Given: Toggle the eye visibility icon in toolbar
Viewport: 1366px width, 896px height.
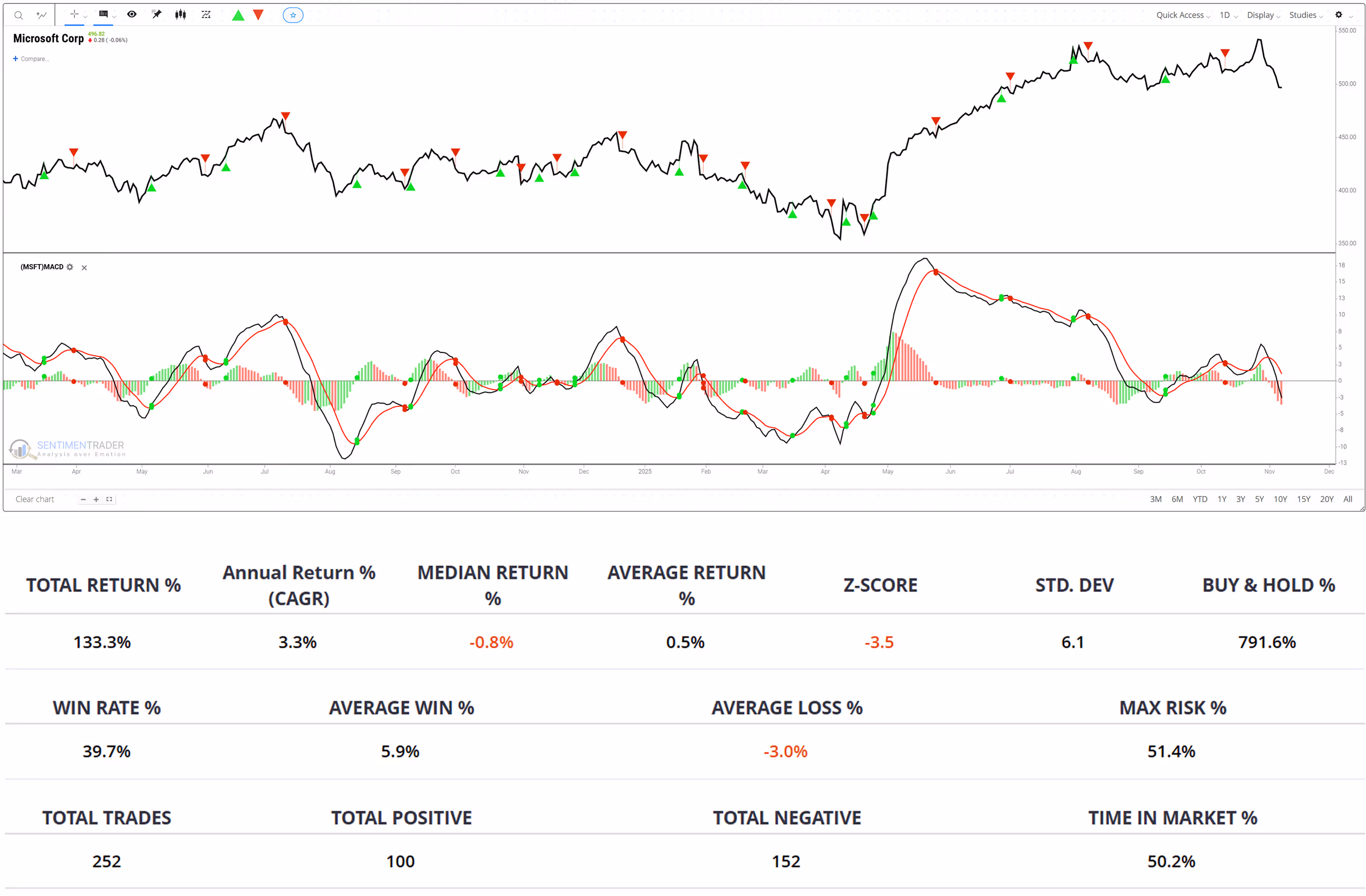Looking at the screenshot, I should pyautogui.click(x=132, y=15).
